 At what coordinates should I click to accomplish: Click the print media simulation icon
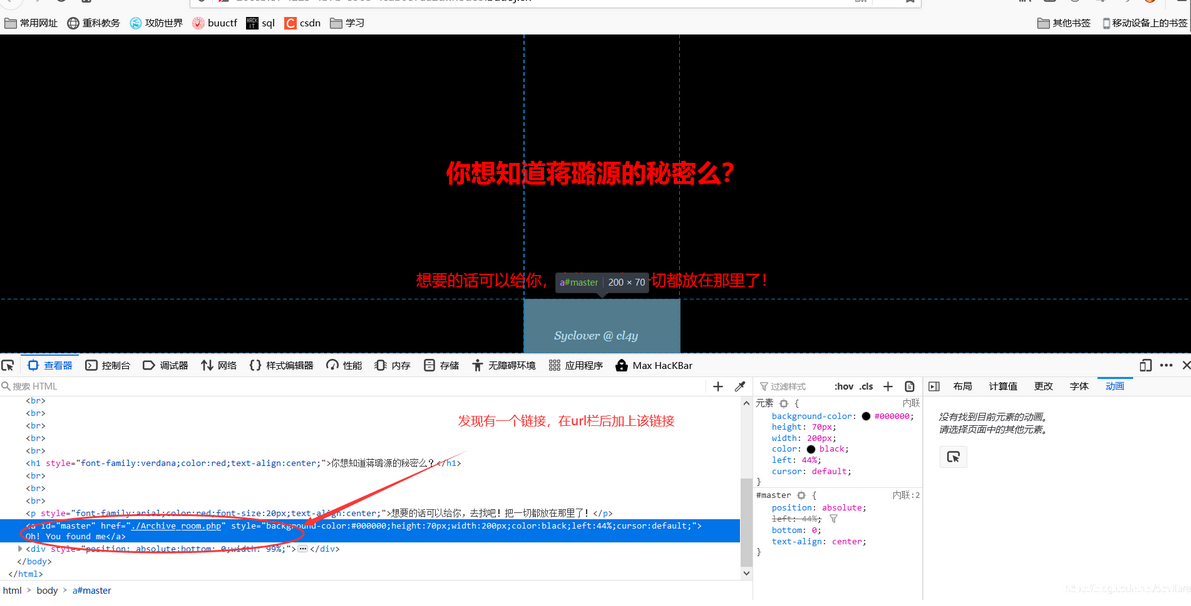[x=910, y=386]
